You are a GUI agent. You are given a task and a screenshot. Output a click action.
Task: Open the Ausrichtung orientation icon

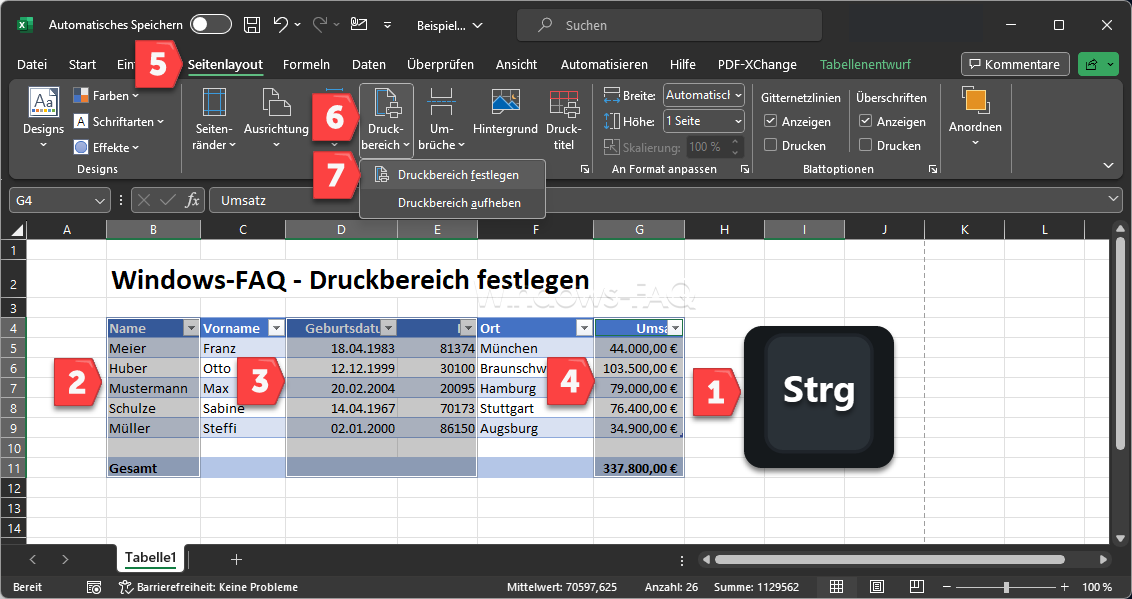point(275,103)
